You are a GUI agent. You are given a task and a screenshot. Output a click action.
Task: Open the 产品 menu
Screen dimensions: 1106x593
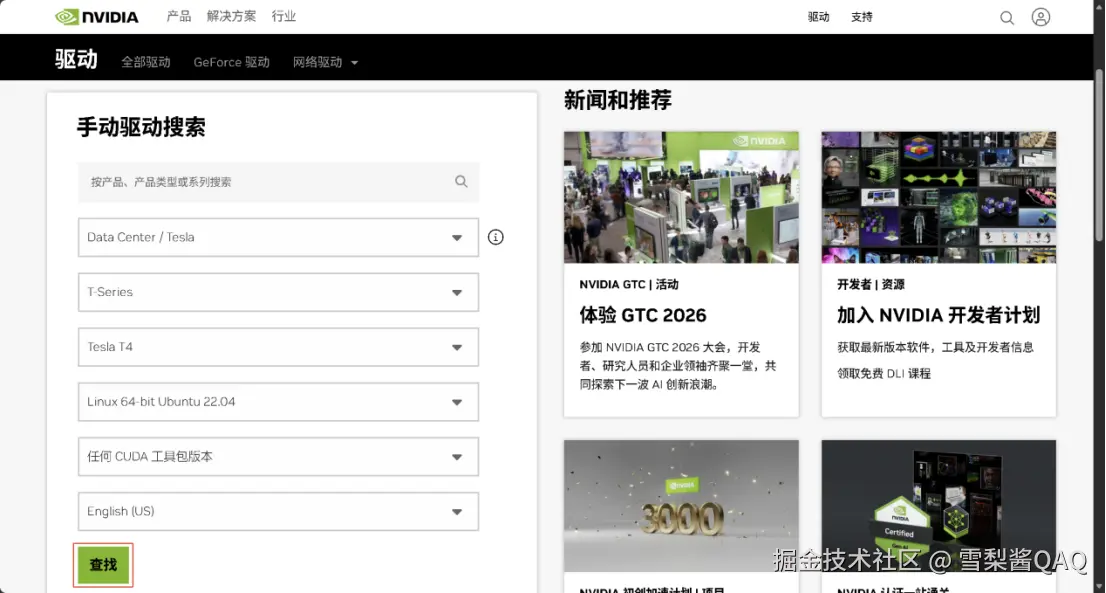(x=178, y=16)
